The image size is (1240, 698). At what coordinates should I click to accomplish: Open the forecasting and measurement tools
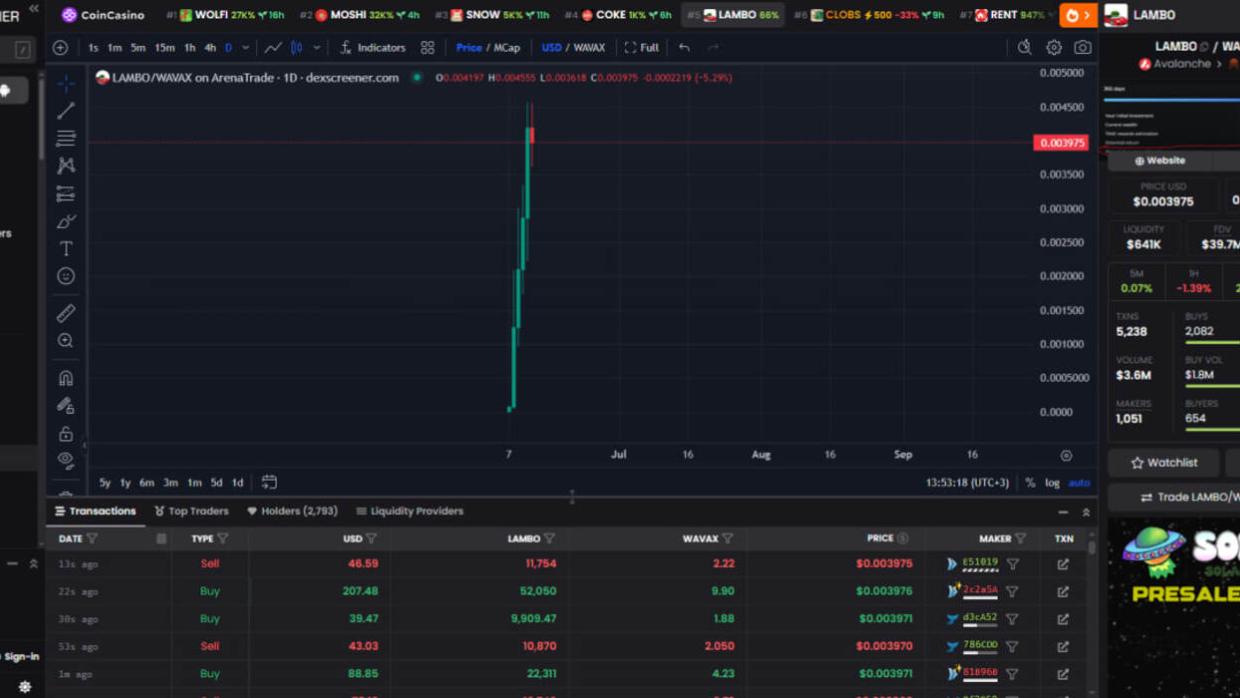(x=66, y=193)
